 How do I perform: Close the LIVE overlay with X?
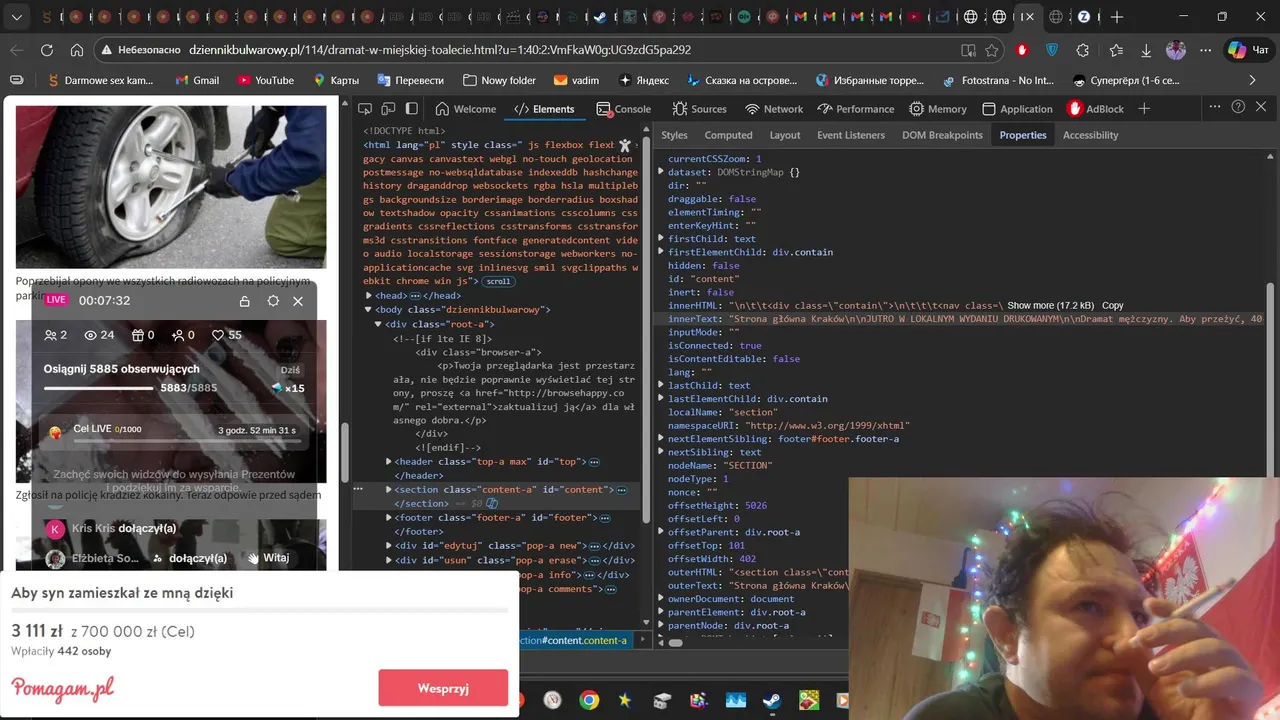[x=298, y=301]
